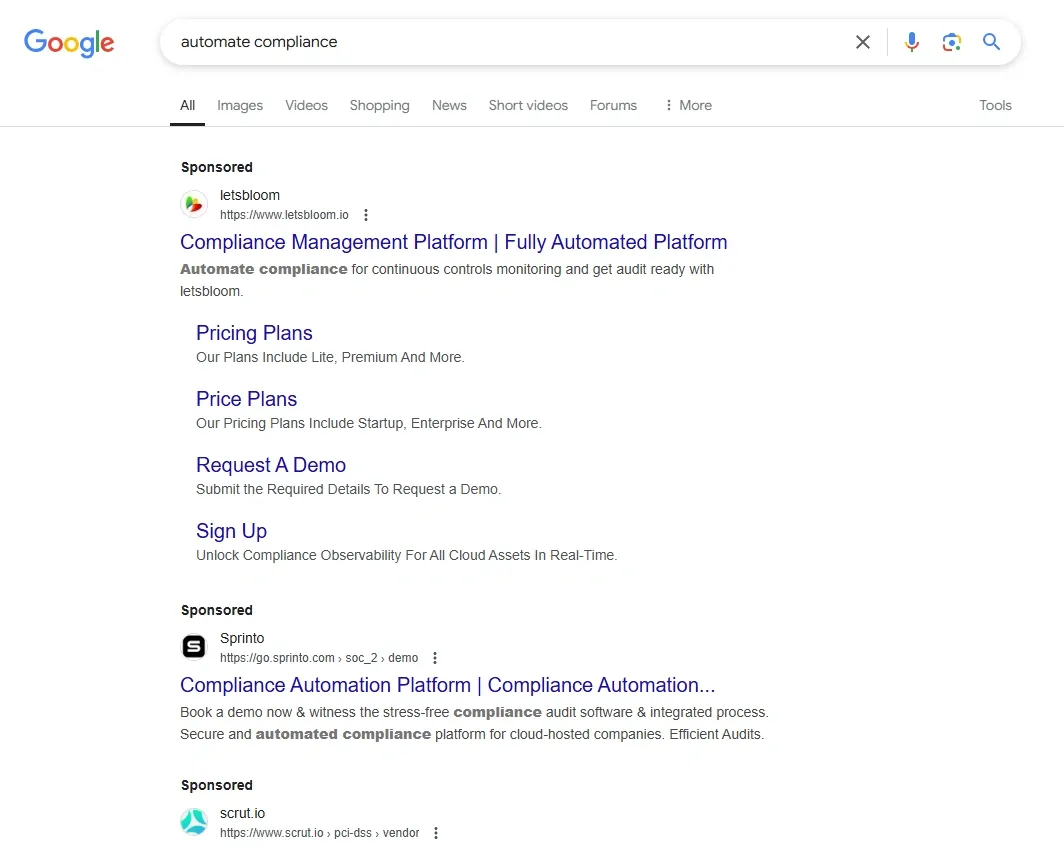Image resolution: width=1064 pixels, height=848 pixels.
Task: Open the Pricing Plans sitelink
Action: coord(254,332)
